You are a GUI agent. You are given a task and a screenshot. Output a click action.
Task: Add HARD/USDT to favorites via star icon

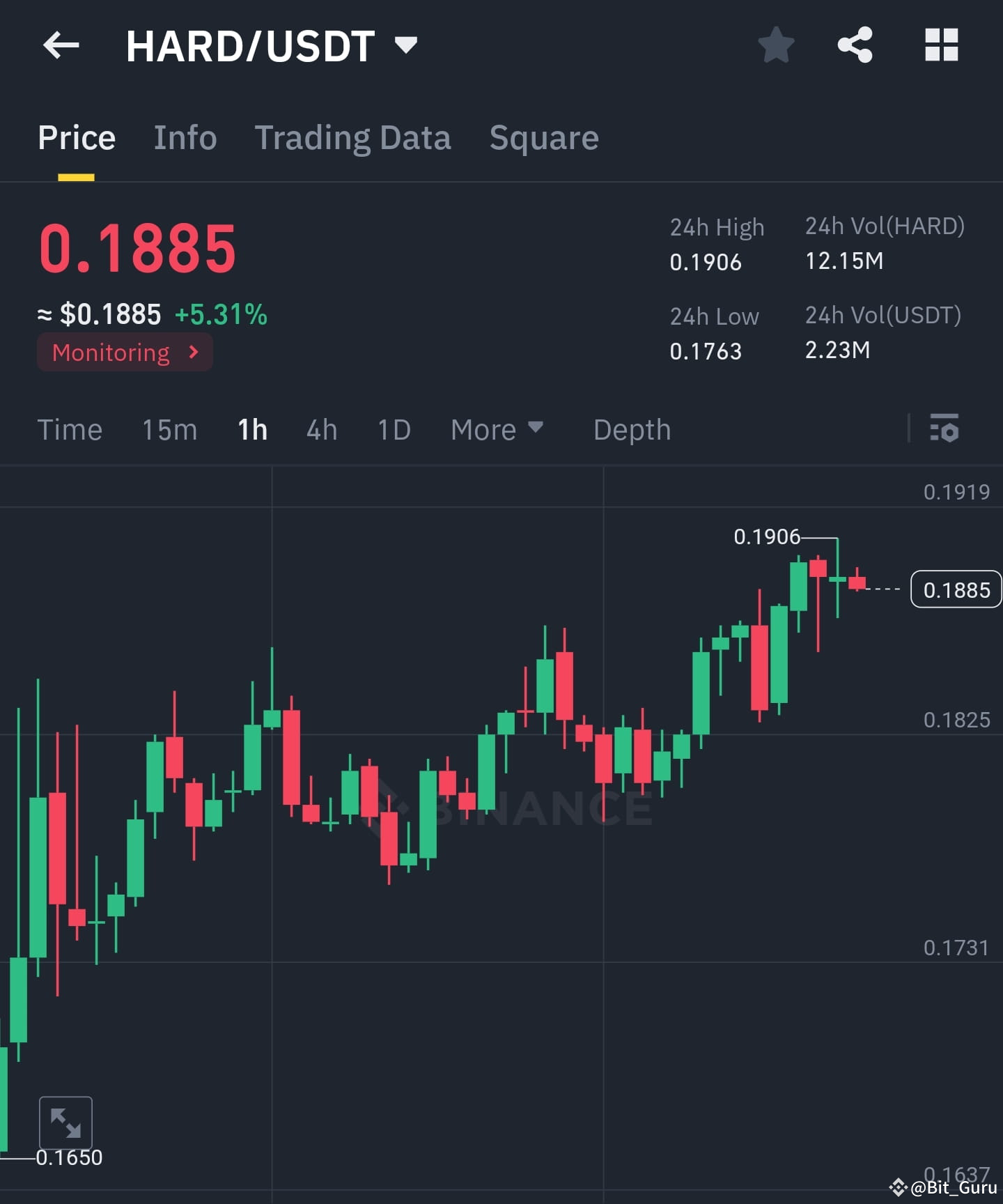coord(775,45)
